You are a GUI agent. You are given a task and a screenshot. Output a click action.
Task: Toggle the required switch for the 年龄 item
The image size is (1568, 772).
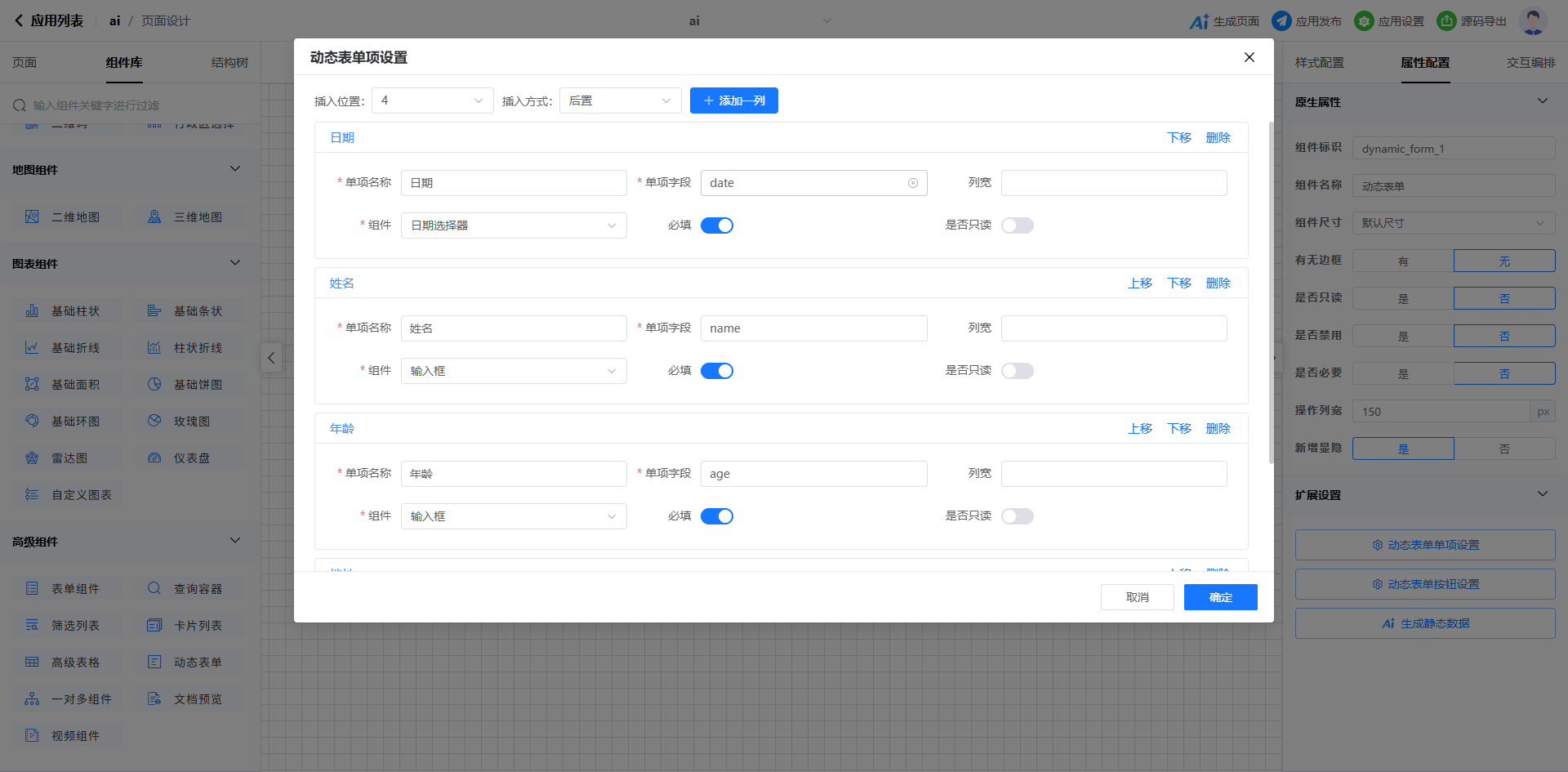(x=717, y=516)
